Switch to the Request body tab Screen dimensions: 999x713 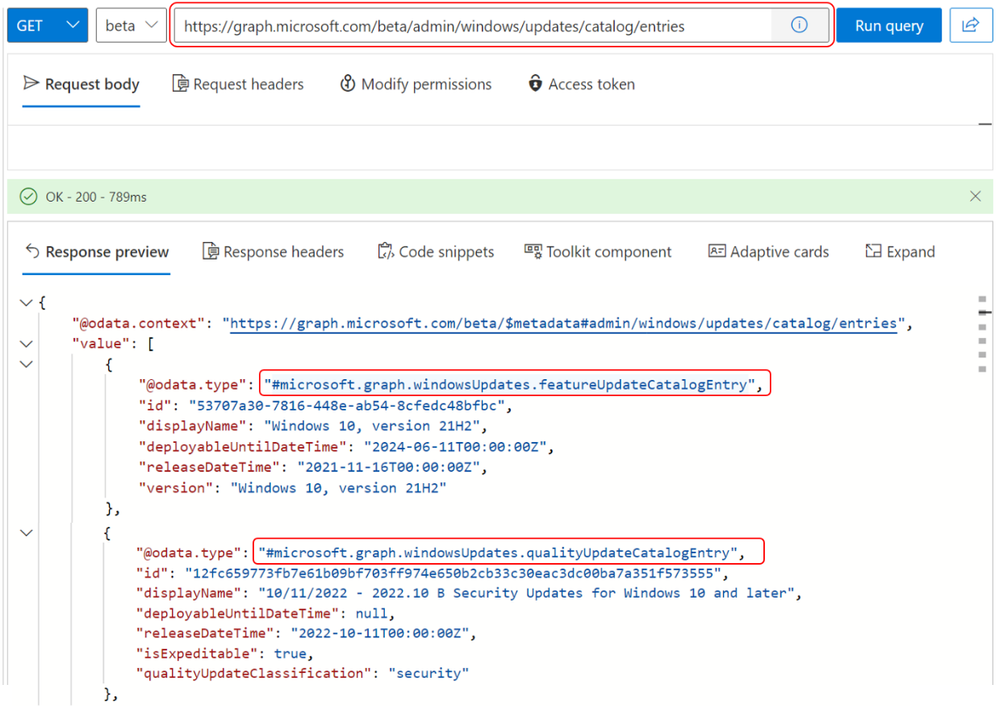point(81,84)
